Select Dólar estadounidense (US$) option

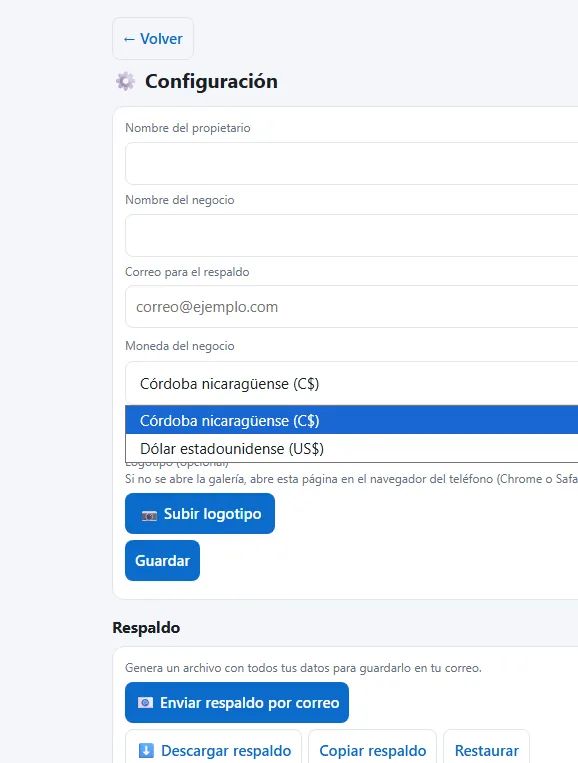[351, 448]
